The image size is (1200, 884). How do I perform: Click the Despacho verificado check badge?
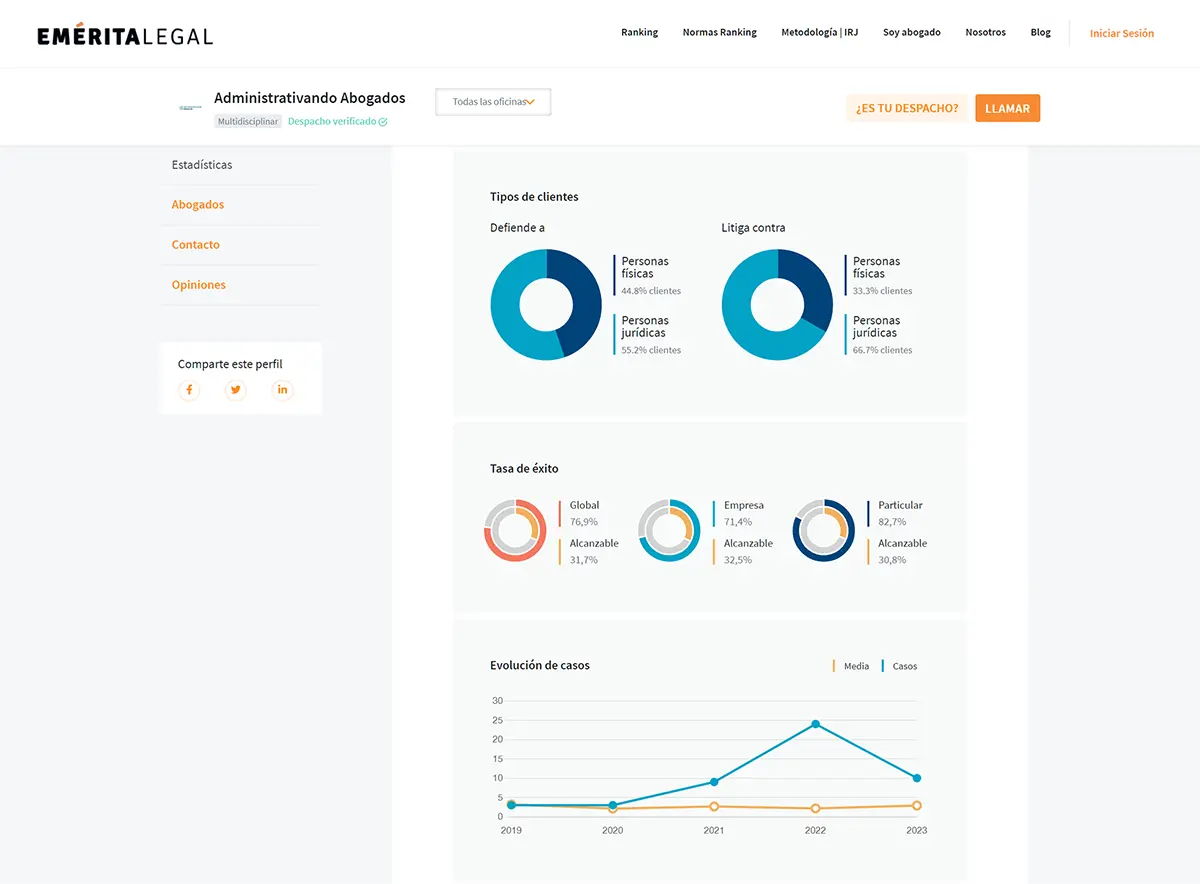pos(383,122)
